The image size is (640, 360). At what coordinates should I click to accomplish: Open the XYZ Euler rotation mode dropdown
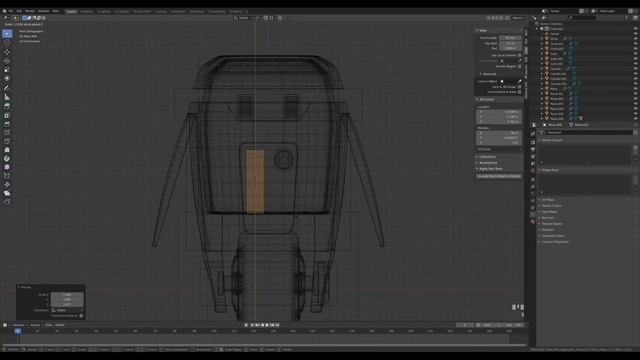click(x=499, y=149)
